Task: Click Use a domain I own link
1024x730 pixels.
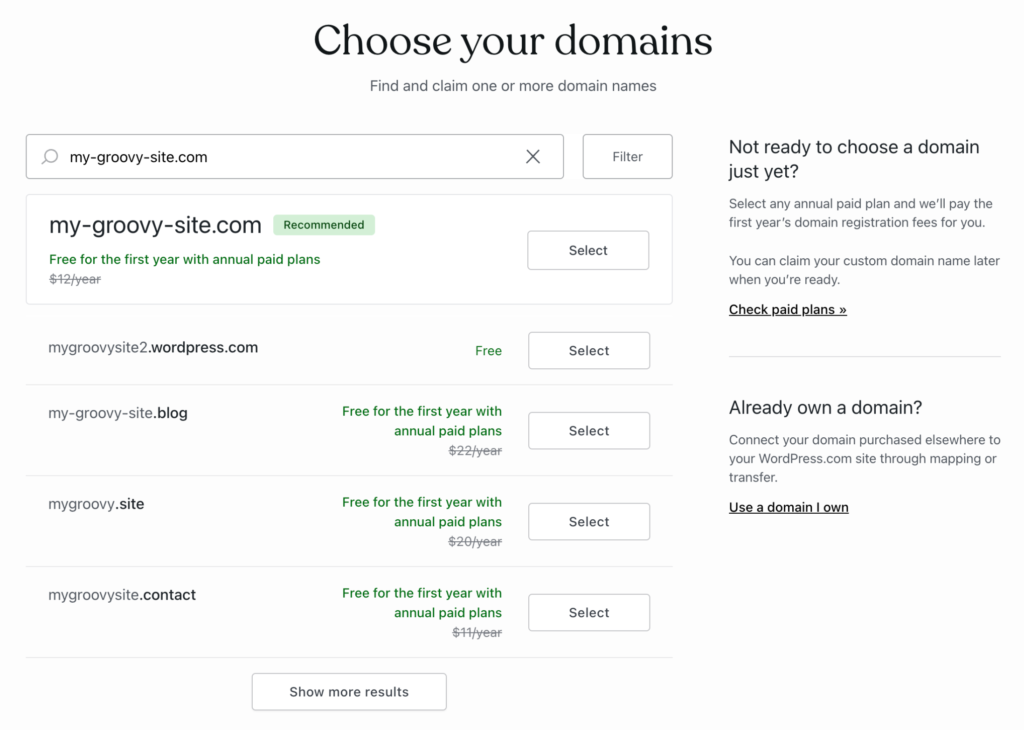Action: pos(789,508)
